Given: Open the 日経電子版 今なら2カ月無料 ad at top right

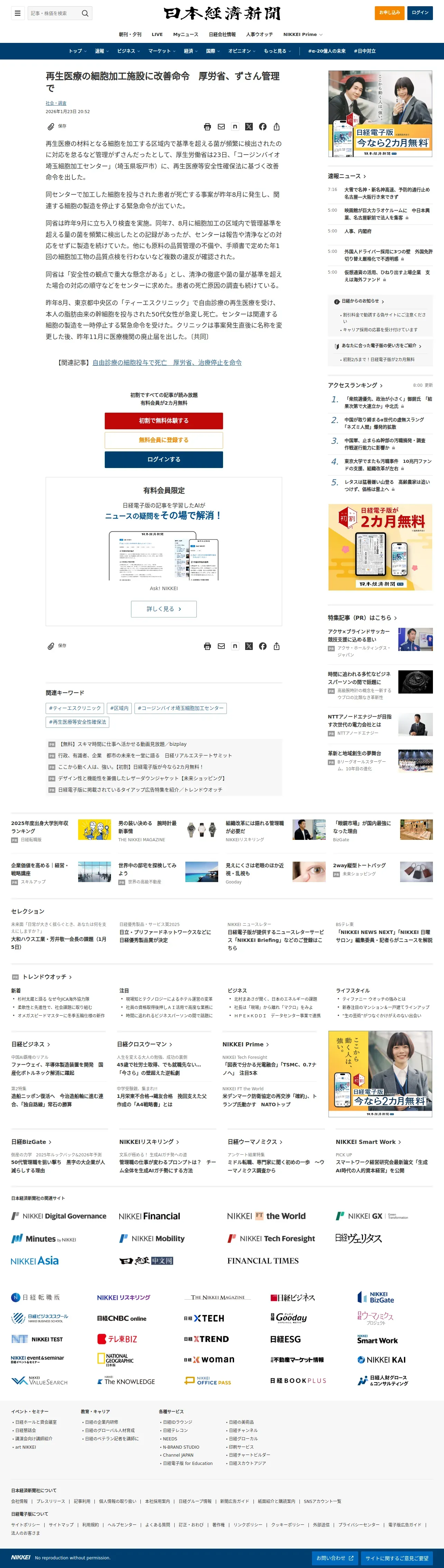Looking at the screenshot, I should (380, 114).
